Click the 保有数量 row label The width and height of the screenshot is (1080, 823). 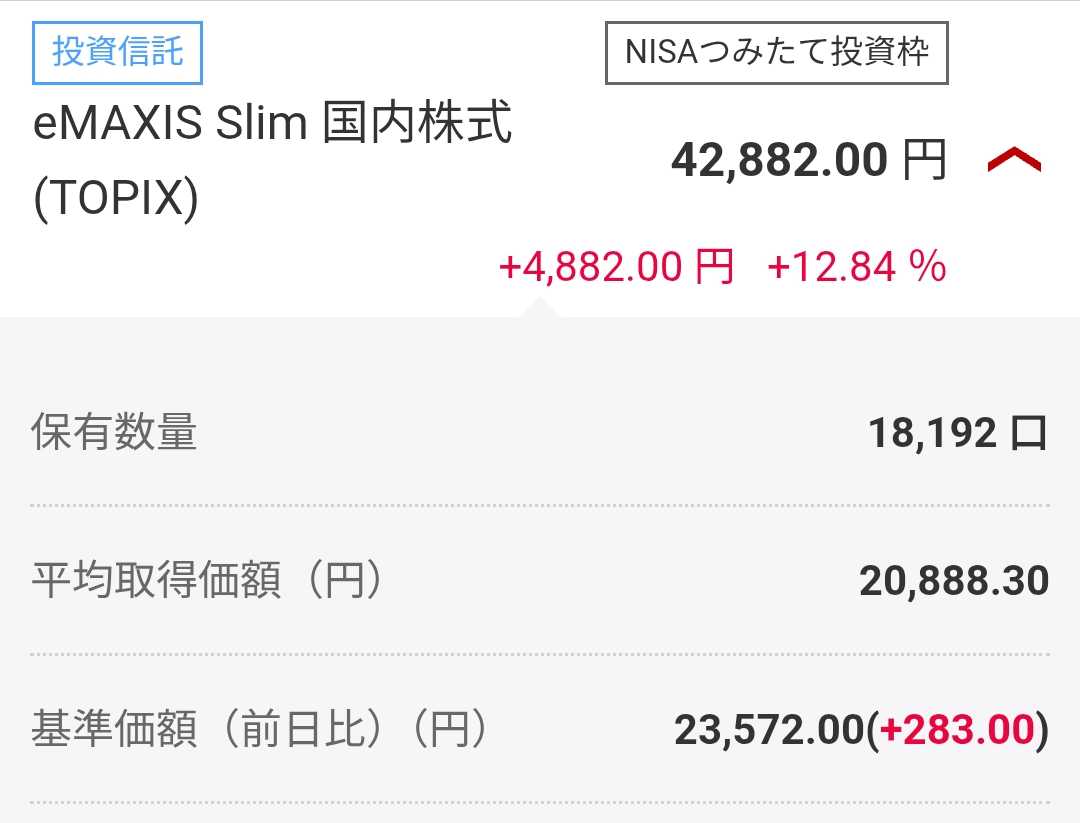[x=114, y=433]
